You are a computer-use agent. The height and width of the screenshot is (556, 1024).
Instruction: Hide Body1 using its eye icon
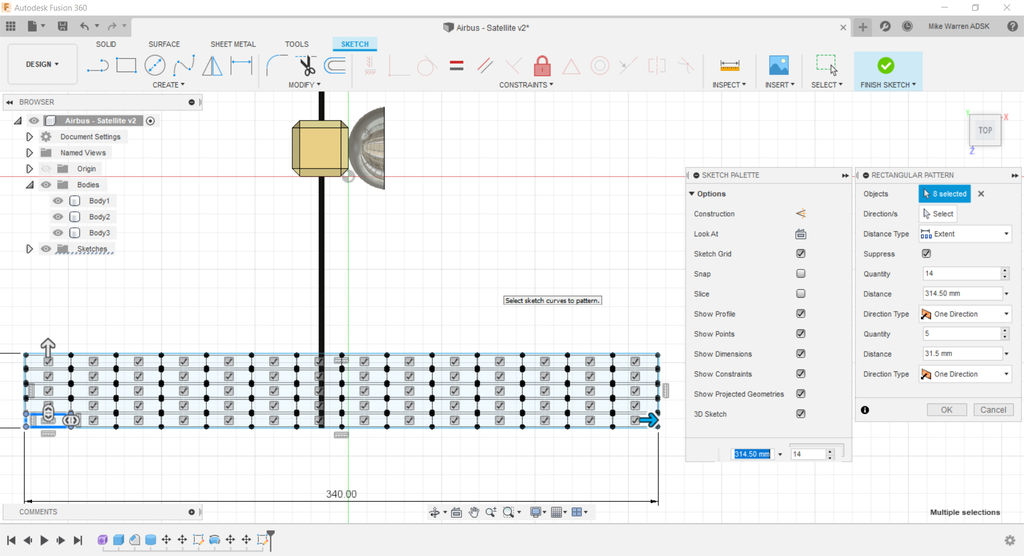pos(58,201)
